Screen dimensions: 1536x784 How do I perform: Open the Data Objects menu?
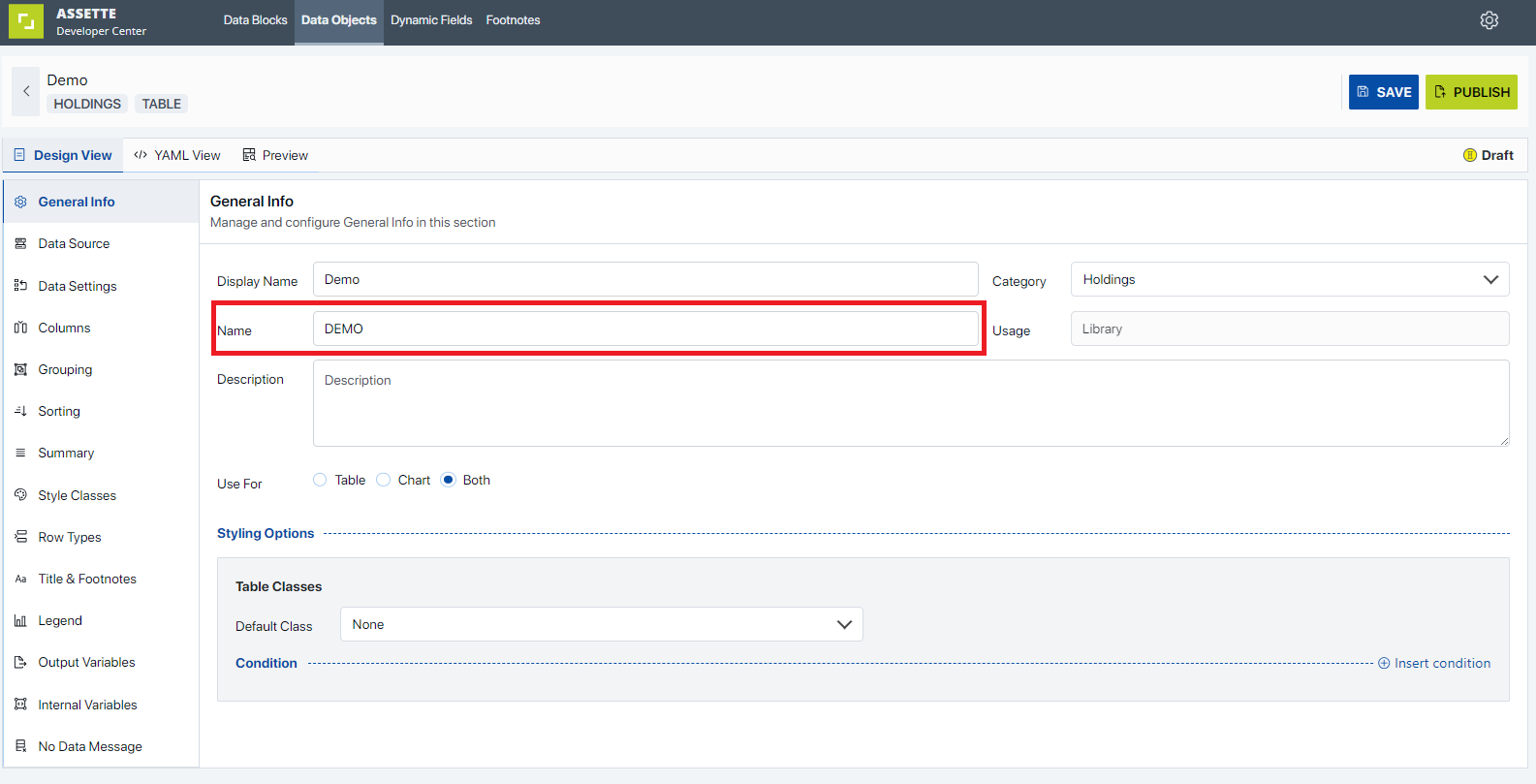pos(339,20)
